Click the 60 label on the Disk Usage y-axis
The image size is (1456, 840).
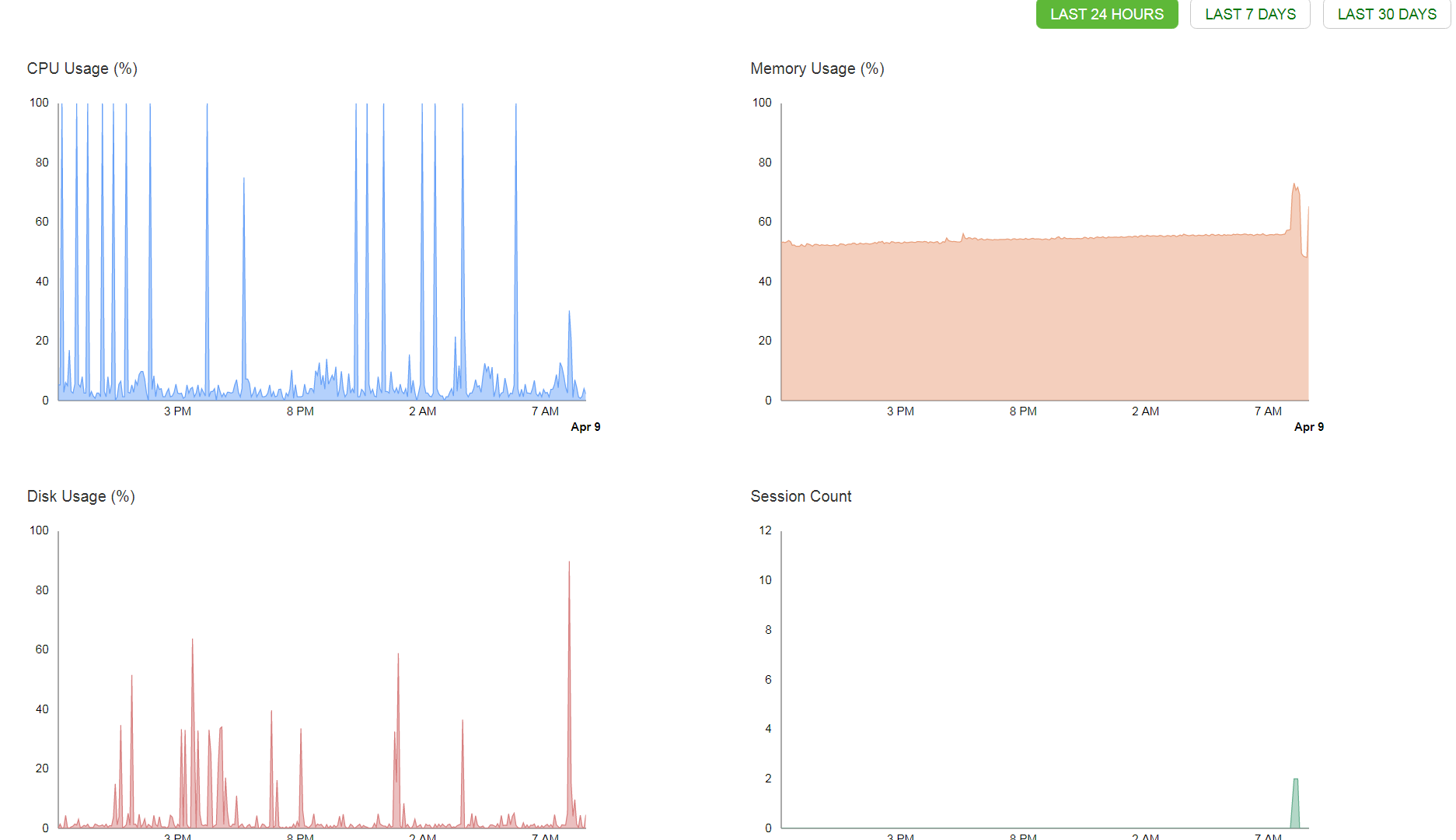pyautogui.click(x=42, y=649)
